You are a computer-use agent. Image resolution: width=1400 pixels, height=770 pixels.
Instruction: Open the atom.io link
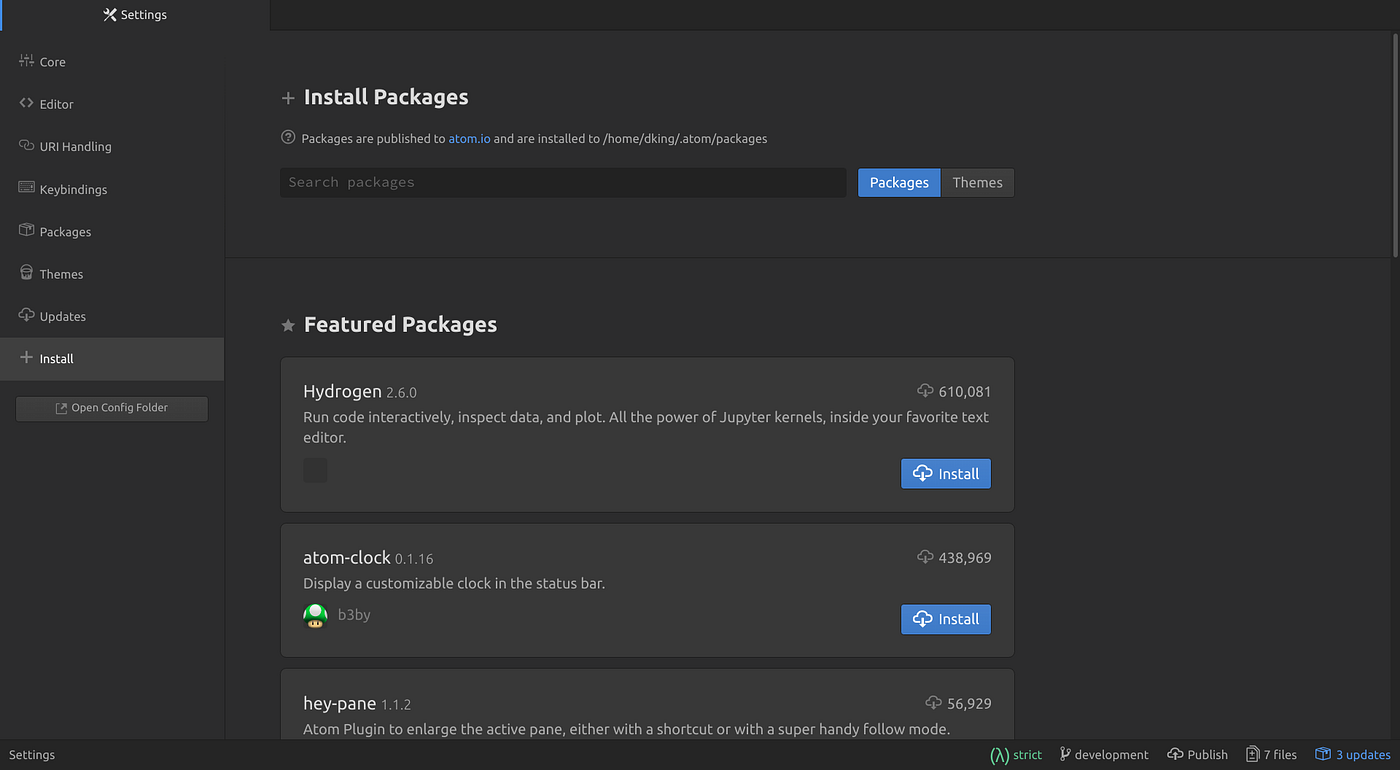[x=469, y=139]
